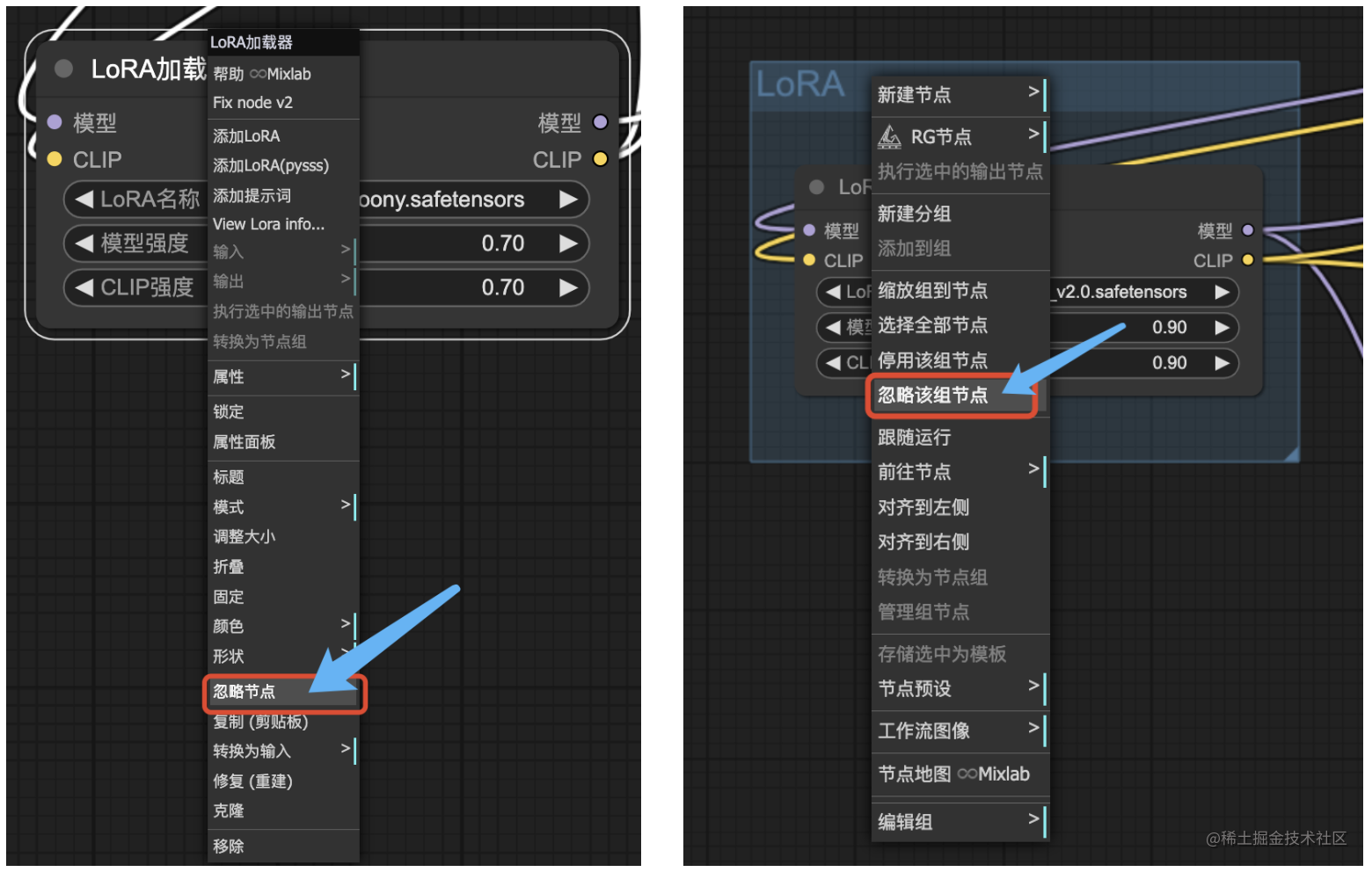Screen dimensions: 1372x872
Task: Click the LoRA group title text
Action: [x=800, y=84]
